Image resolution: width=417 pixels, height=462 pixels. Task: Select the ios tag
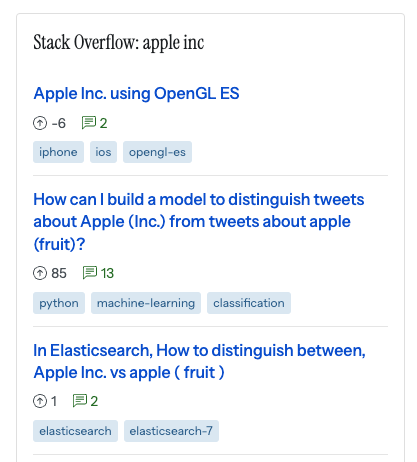click(x=103, y=152)
